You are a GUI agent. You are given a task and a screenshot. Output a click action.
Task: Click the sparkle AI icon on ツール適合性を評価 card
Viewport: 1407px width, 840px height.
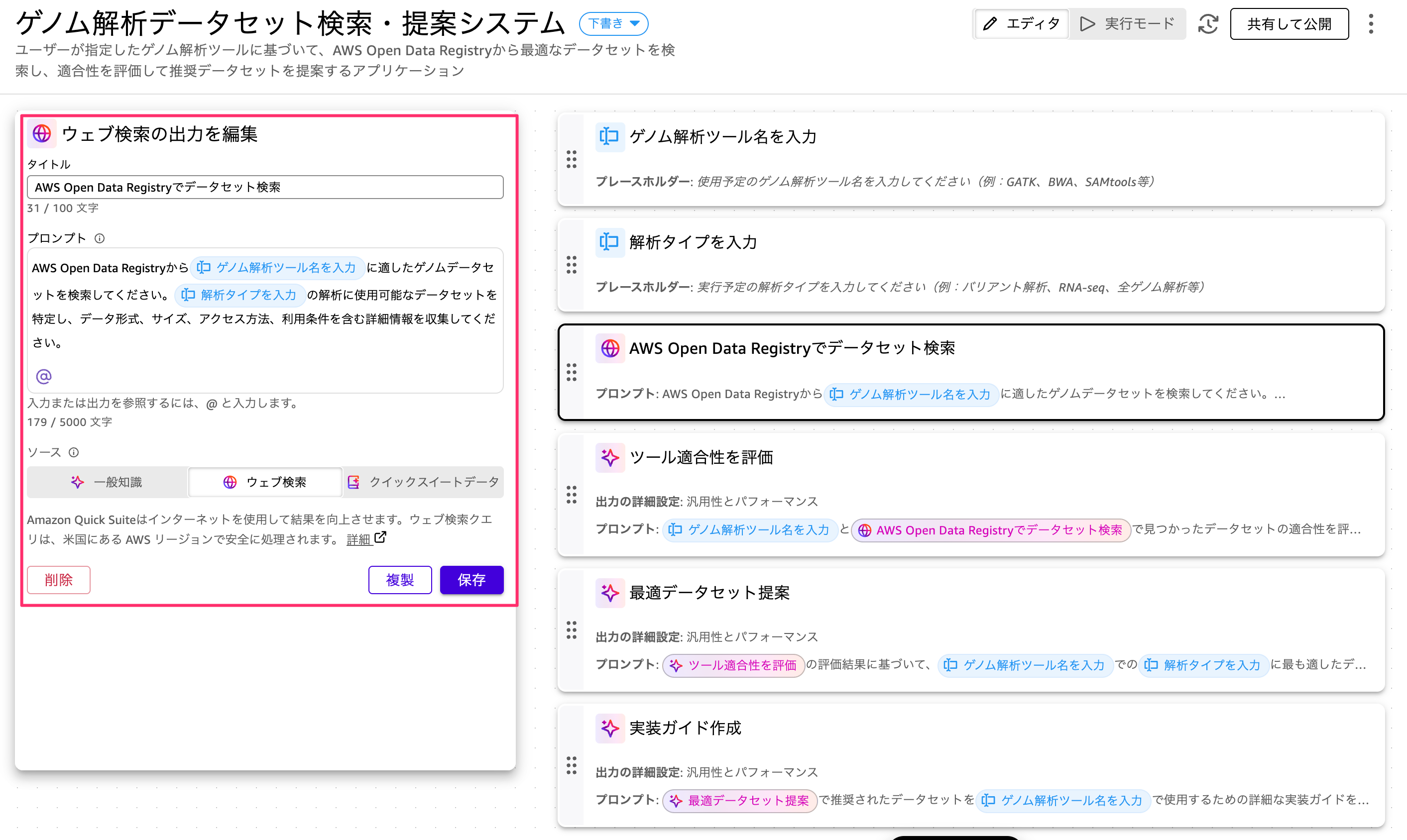(x=610, y=457)
